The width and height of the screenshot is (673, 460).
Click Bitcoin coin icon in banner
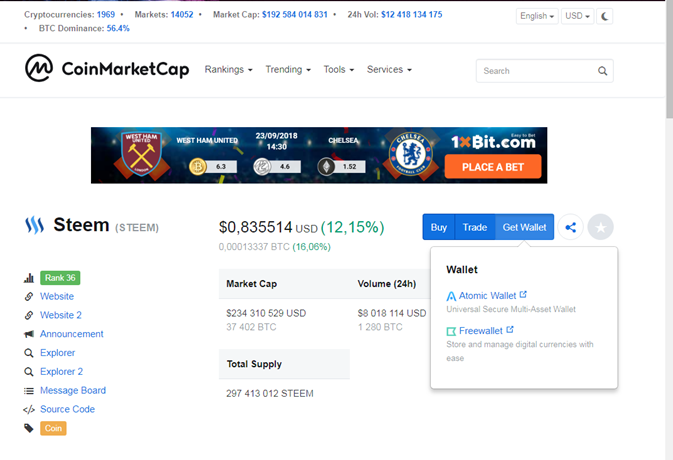pyautogui.click(x=197, y=166)
